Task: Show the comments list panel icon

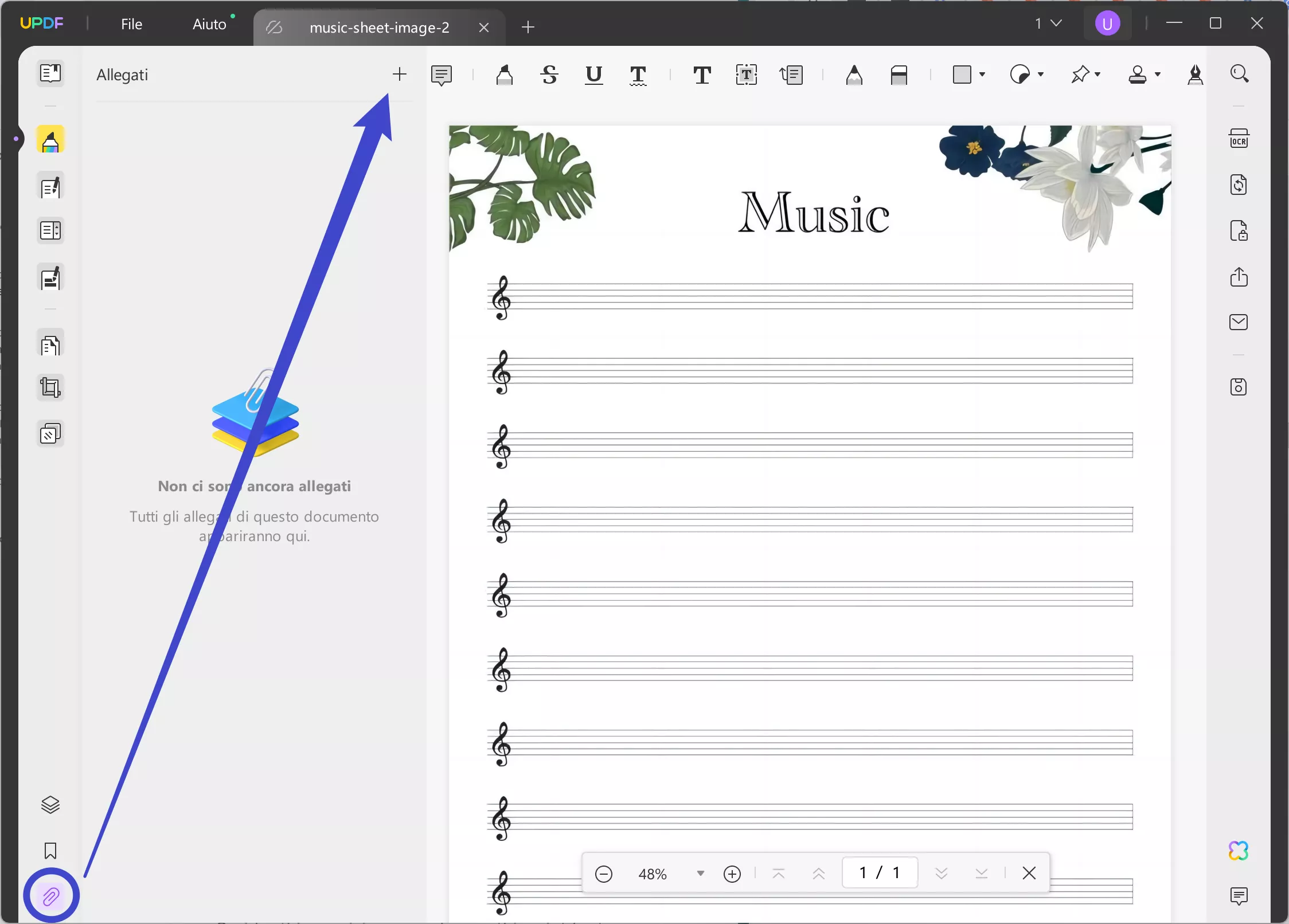Action: click(x=1239, y=896)
